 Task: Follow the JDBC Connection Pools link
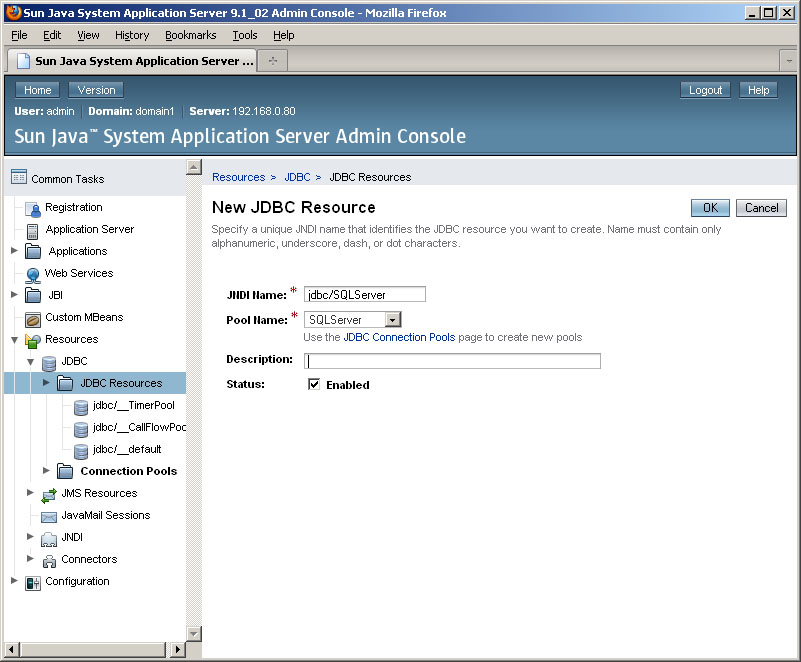click(399, 337)
